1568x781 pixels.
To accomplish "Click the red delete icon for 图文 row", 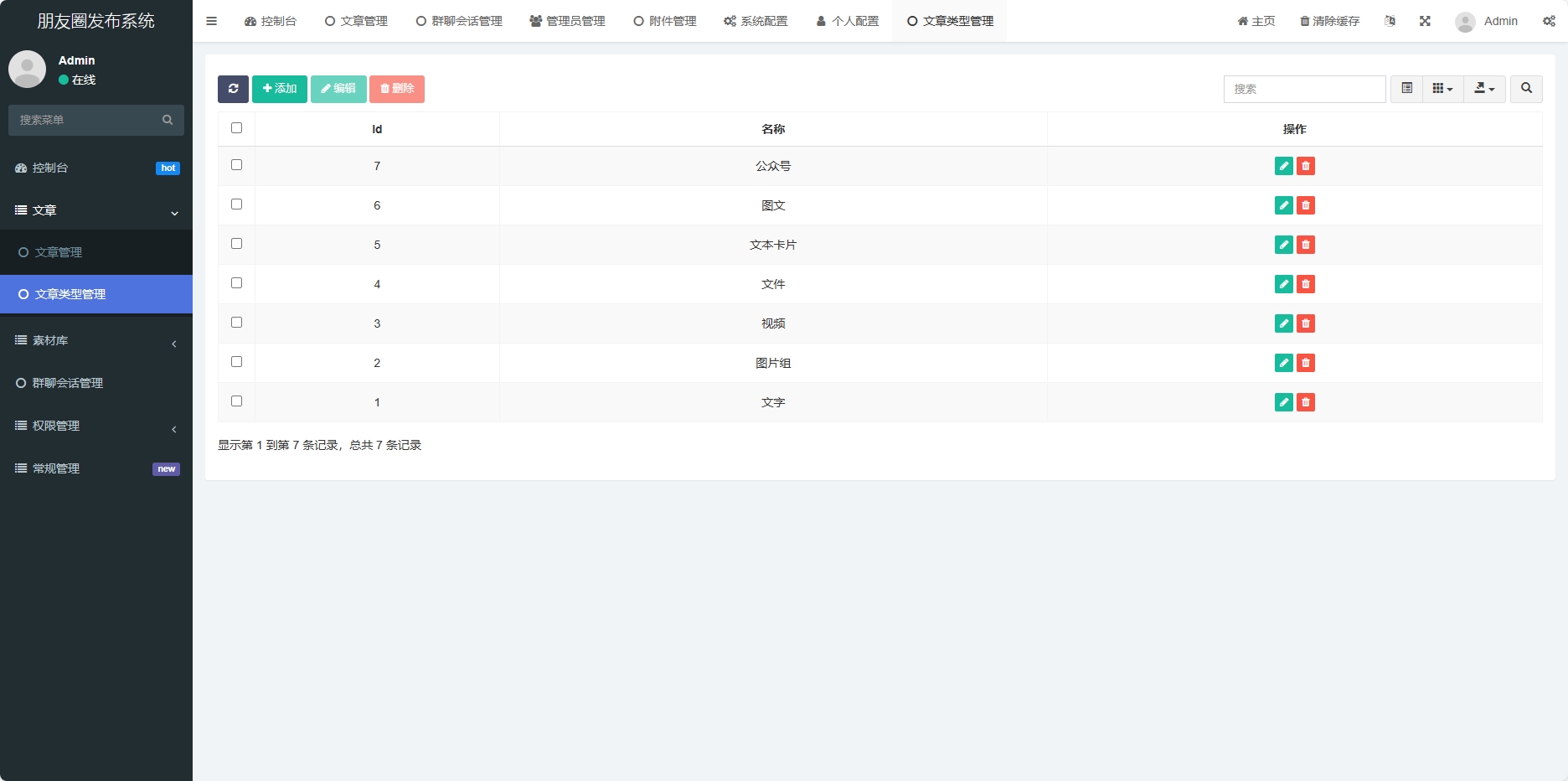I will click(x=1305, y=205).
